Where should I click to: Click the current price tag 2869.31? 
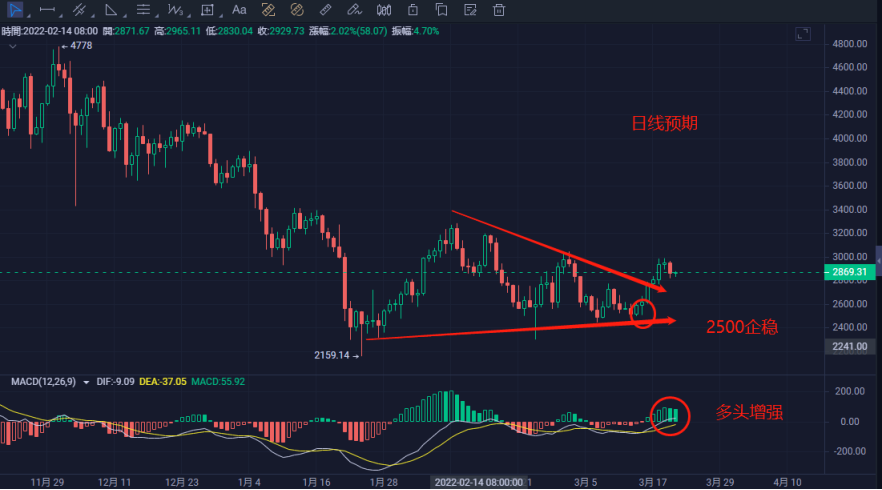click(x=849, y=272)
